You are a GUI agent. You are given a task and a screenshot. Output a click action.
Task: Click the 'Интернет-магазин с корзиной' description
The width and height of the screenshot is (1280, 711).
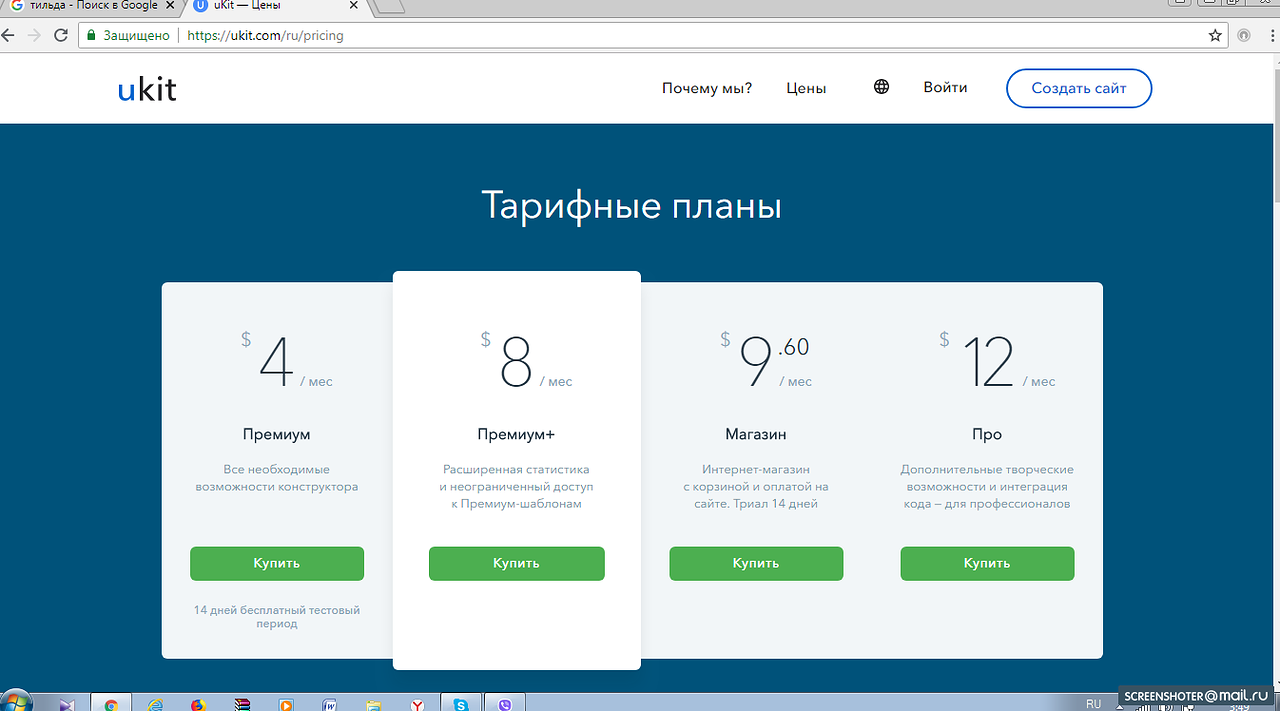756,486
